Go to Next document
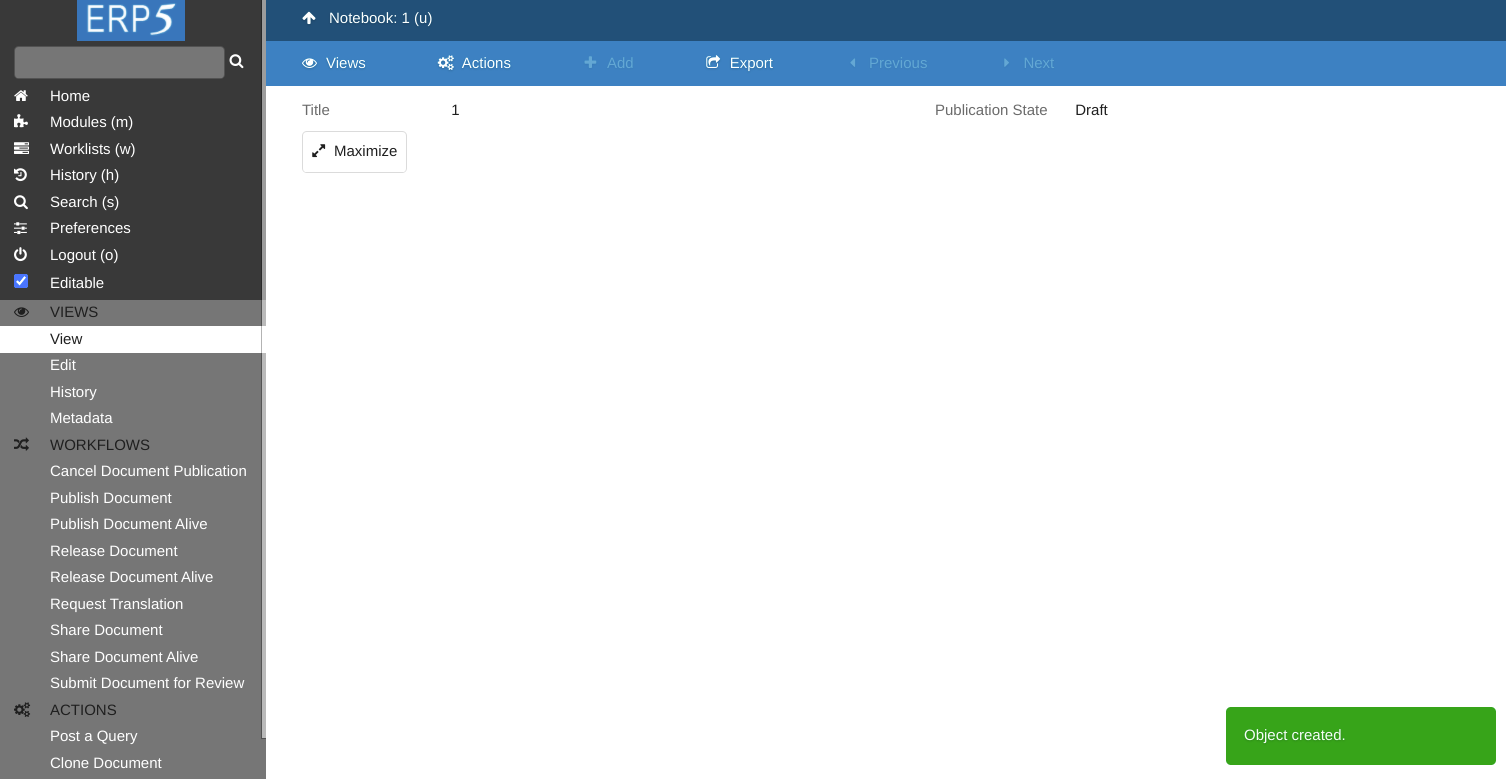The width and height of the screenshot is (1506, 779). pyautogui.click(x=1028, y=63)
